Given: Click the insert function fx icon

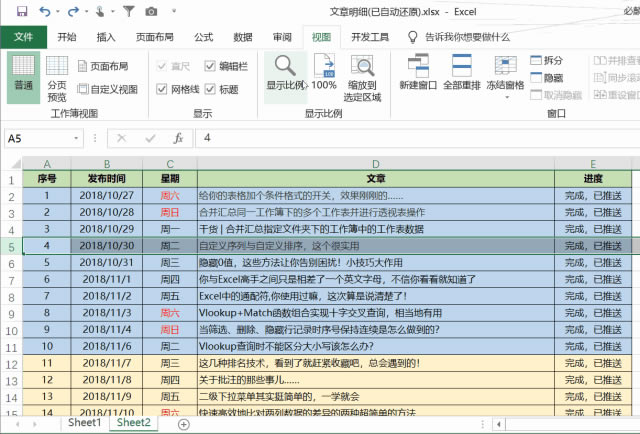Looking at the screenshot, I should [178, 138].
